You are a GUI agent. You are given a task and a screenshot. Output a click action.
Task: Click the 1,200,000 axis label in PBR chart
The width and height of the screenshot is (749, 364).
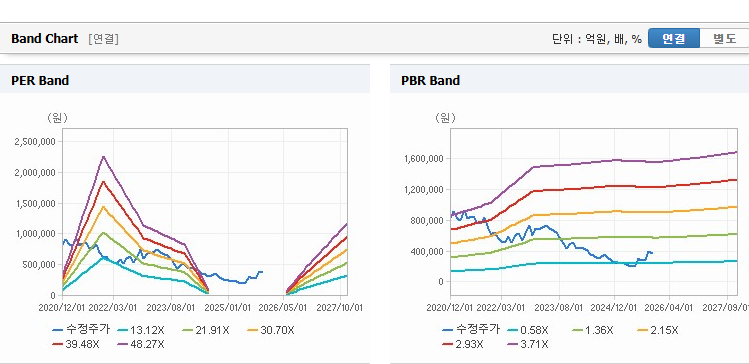425,190
